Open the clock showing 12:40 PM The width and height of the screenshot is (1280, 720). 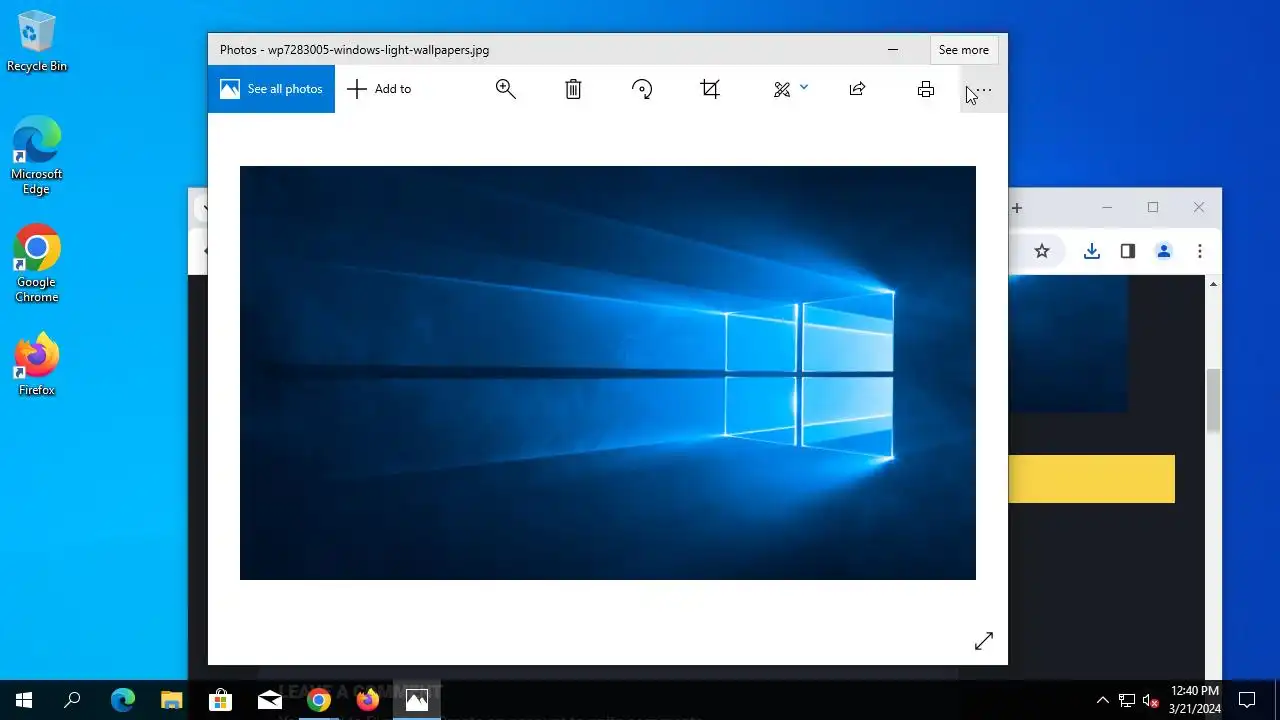[1195, 700]
